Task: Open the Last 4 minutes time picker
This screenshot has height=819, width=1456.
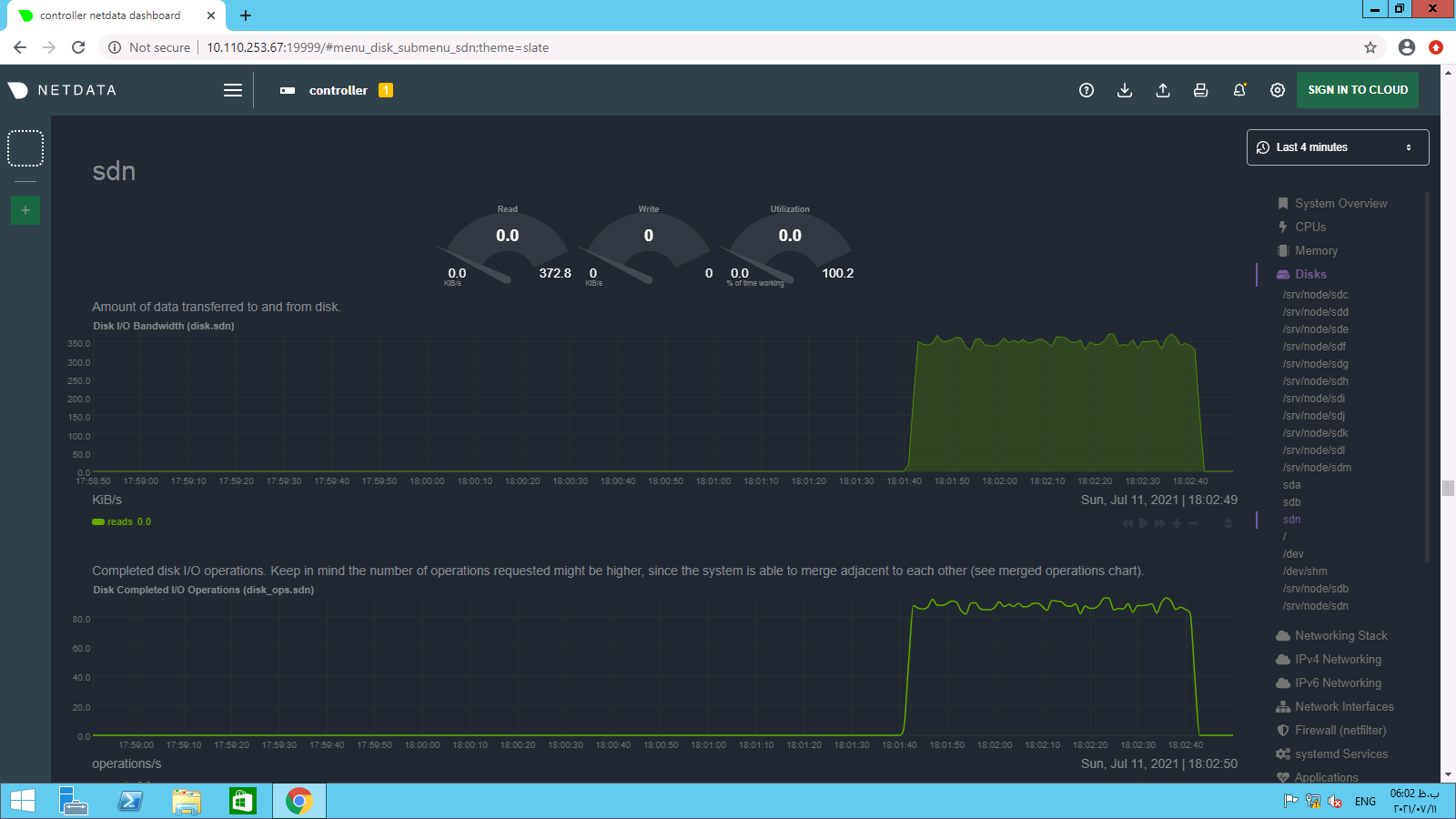Action: pyautogui.click(x=1337, y=147)
